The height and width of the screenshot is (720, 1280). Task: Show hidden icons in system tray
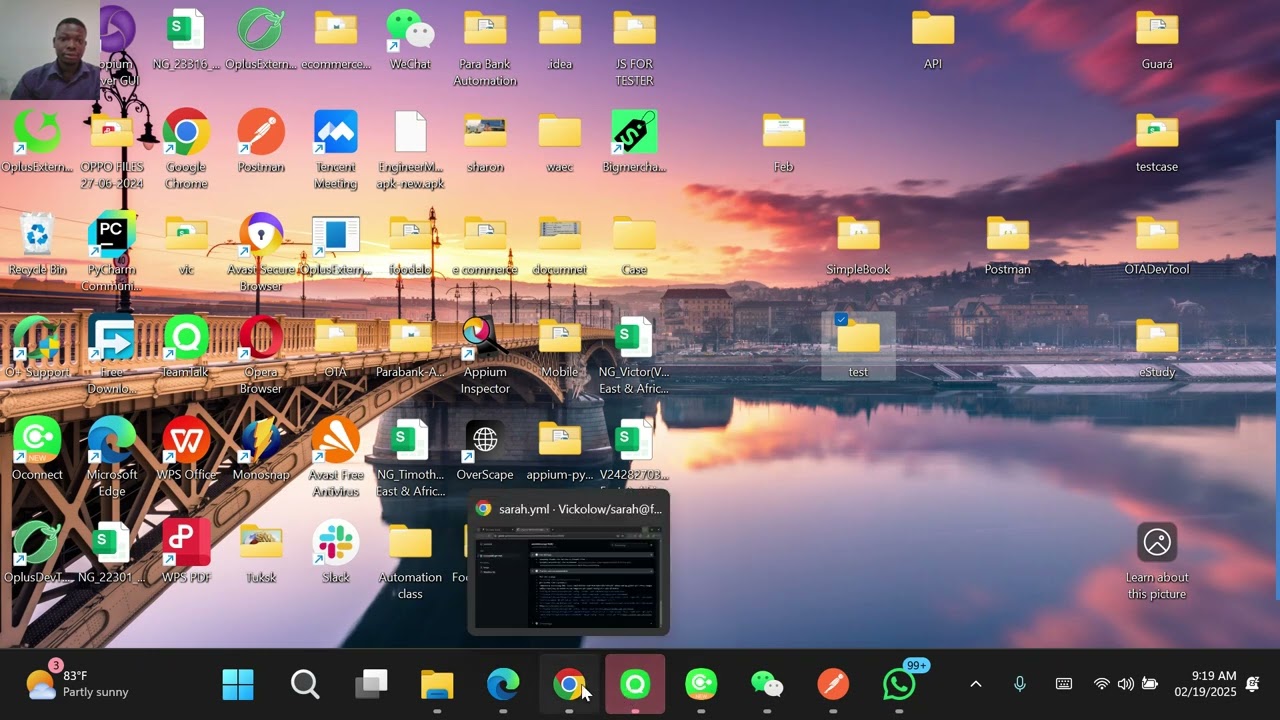pyautogui.click(x=976, y=684)
